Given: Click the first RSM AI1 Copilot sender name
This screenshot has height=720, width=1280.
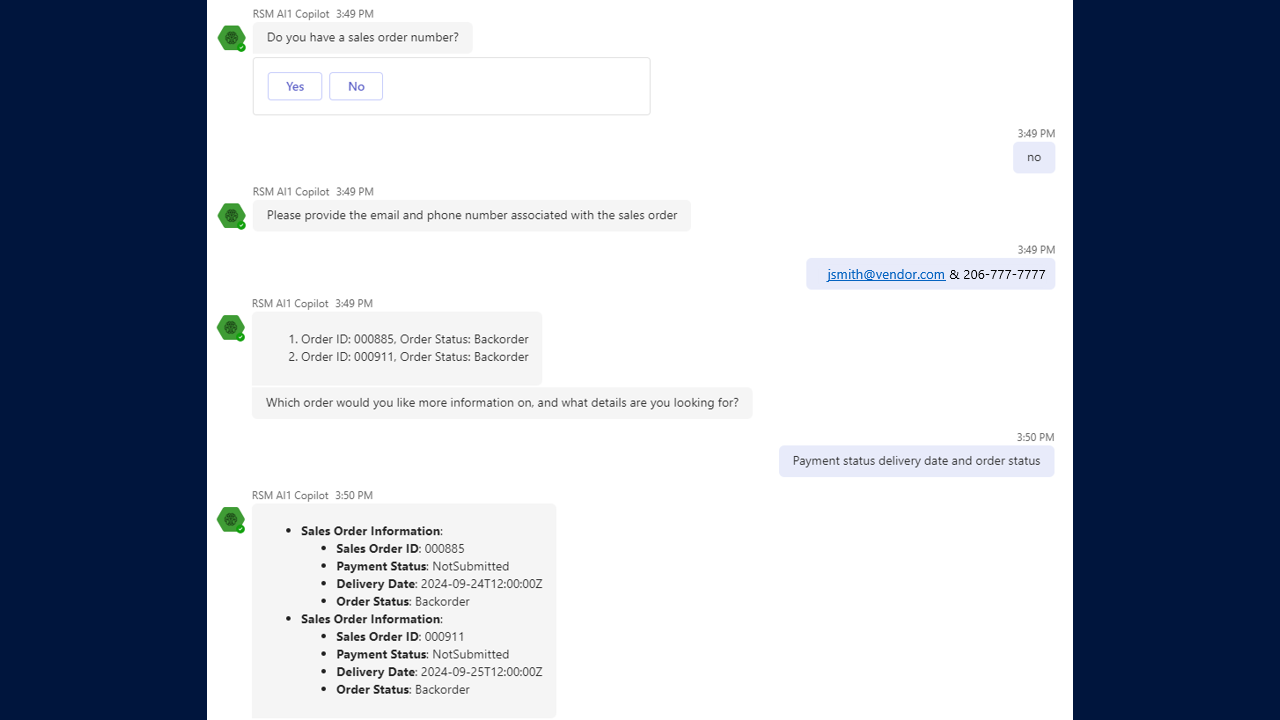Looking at the screenshot, I should click(x=291, y=14).
